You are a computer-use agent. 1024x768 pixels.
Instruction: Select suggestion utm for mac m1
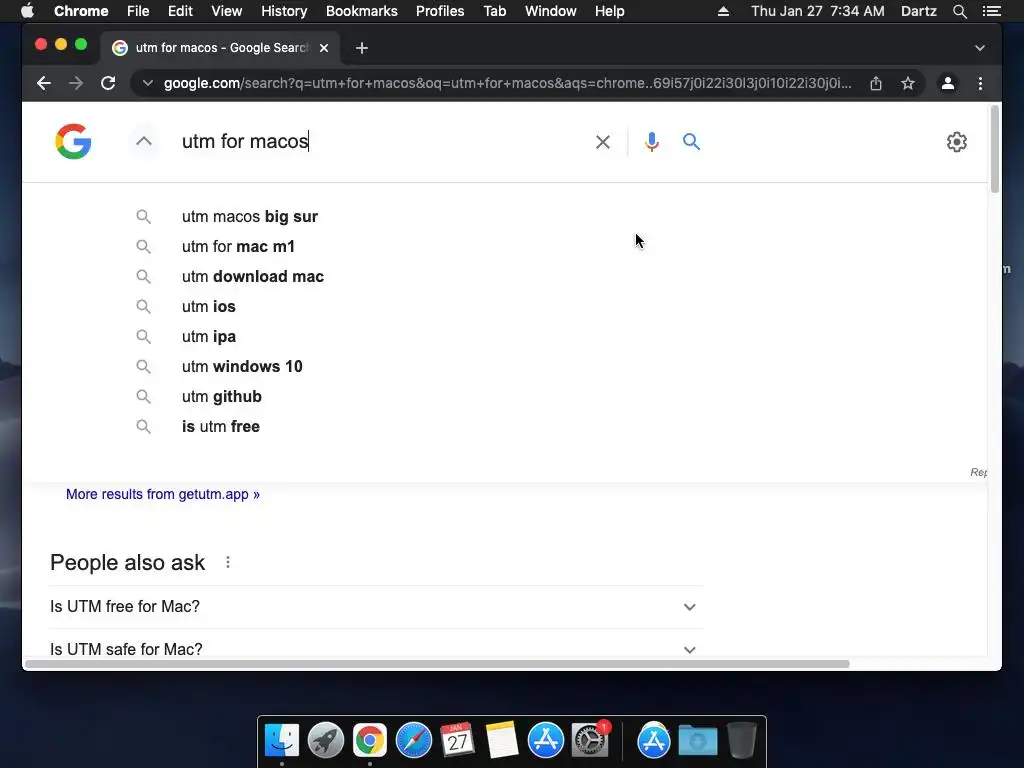tap(238, 246)
